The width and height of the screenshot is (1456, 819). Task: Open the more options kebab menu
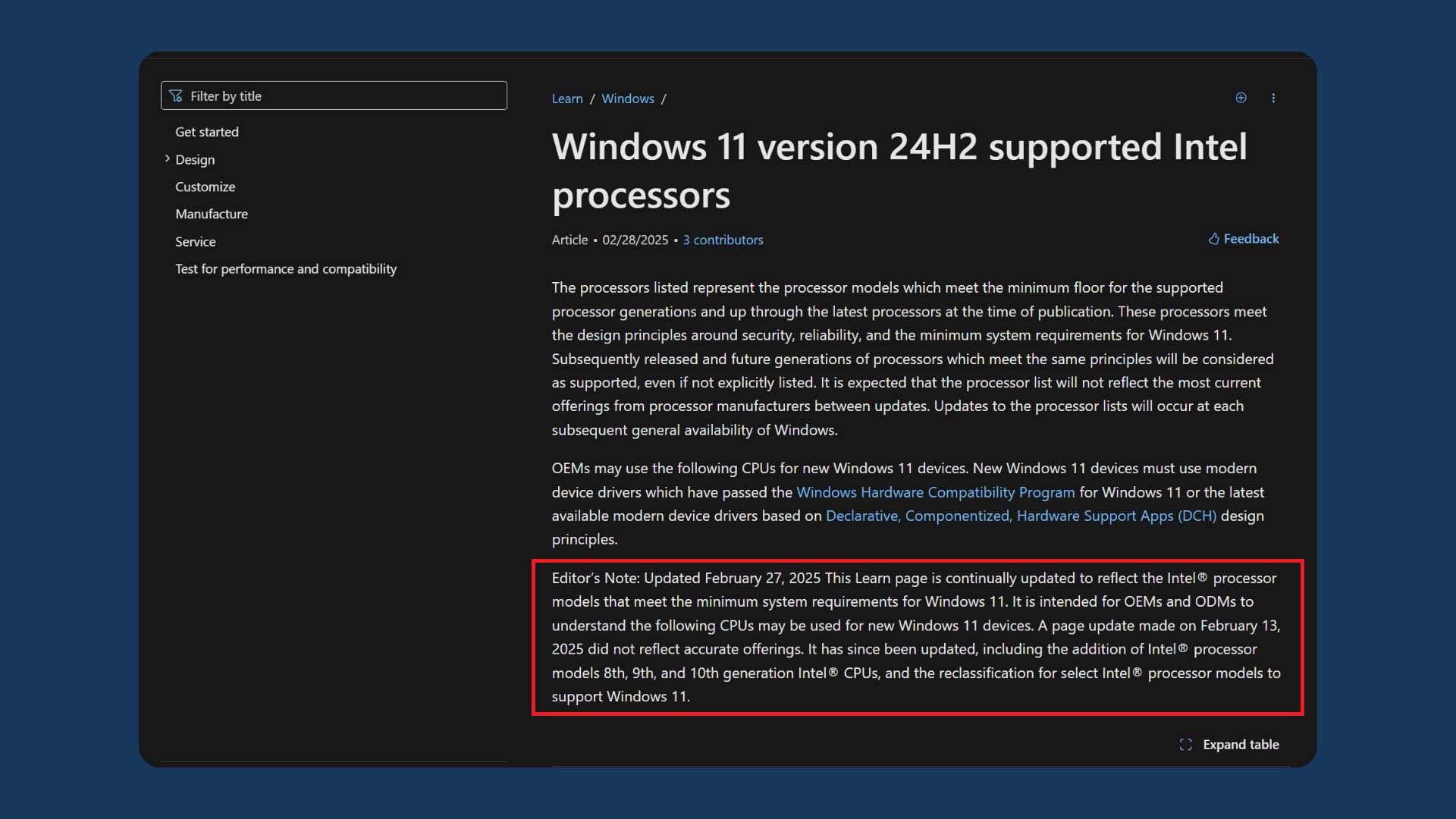point(1273,98)
